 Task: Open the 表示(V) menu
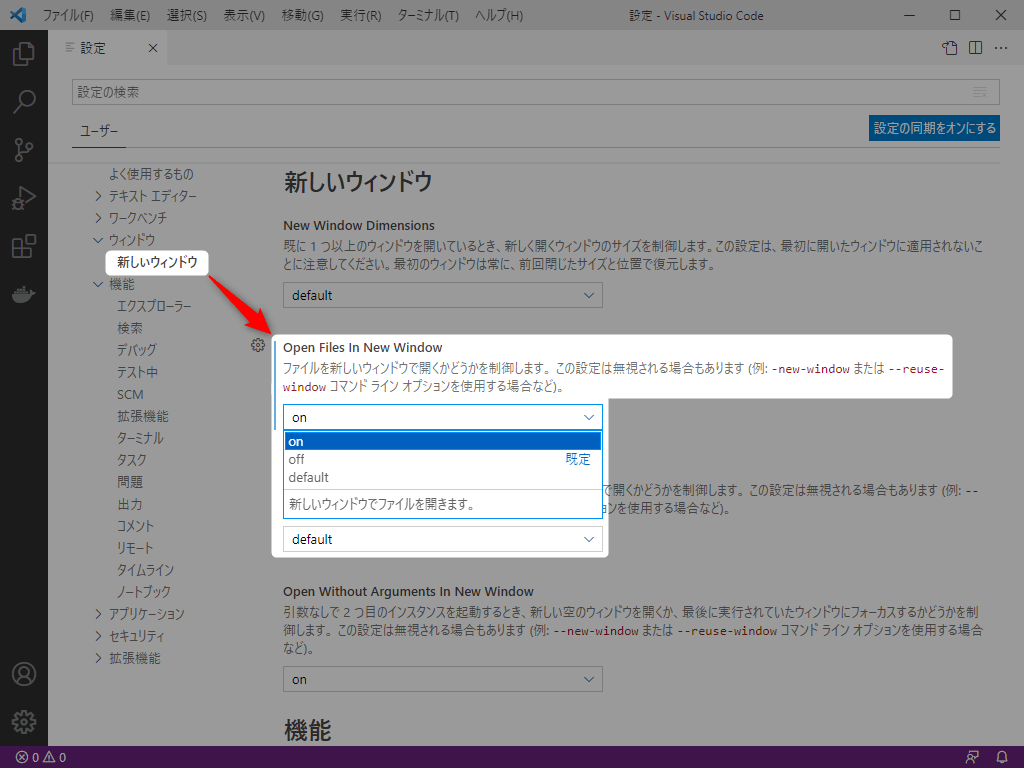click(244, 15)
